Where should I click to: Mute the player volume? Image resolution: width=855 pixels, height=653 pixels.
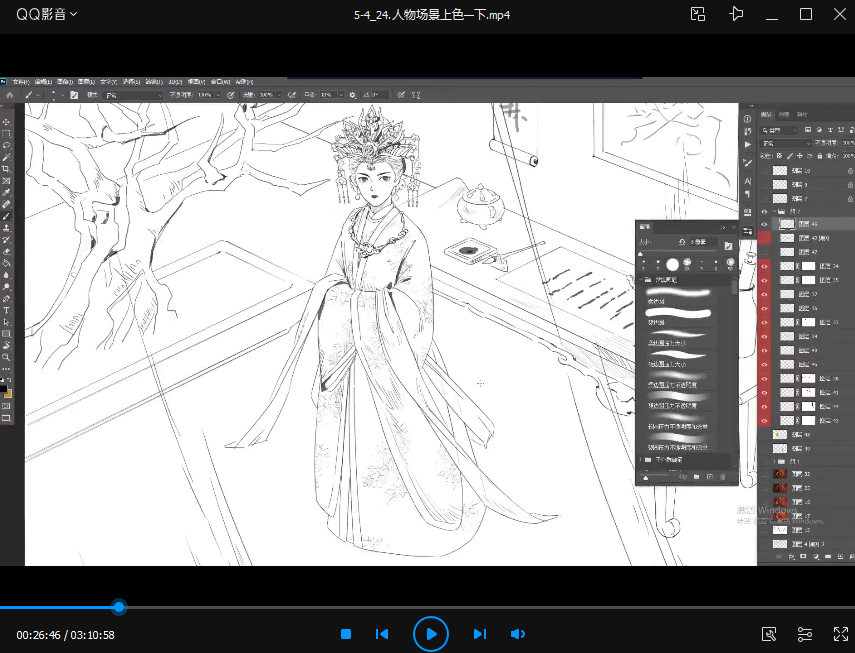coord(518,634)
